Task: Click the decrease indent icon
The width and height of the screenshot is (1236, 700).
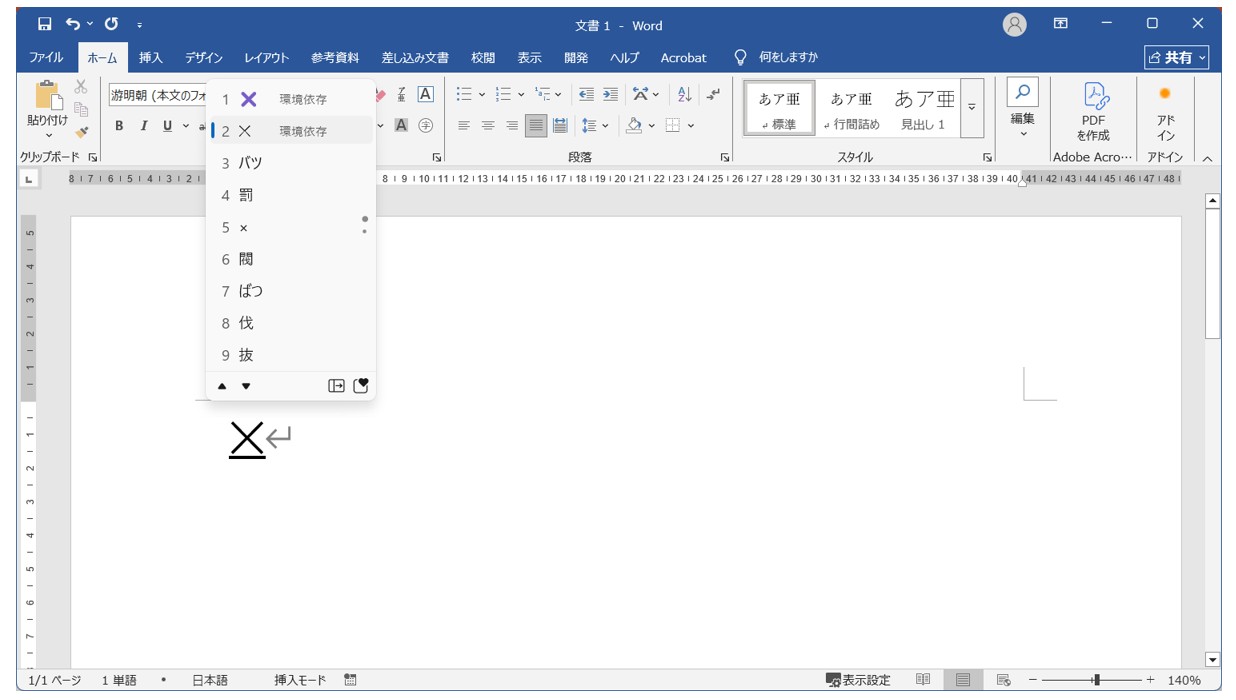Action: coord(586,94)
